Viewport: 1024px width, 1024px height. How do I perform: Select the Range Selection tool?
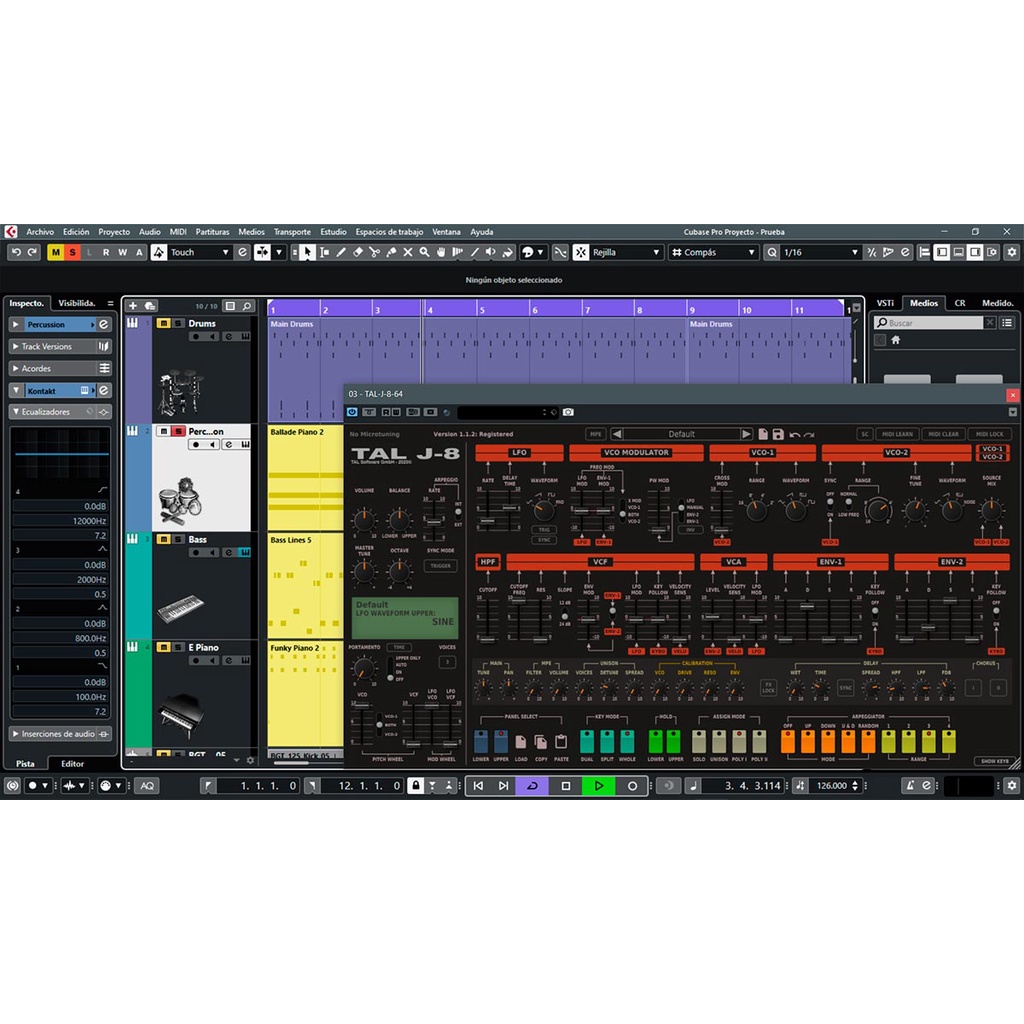(x=324, y=252)
